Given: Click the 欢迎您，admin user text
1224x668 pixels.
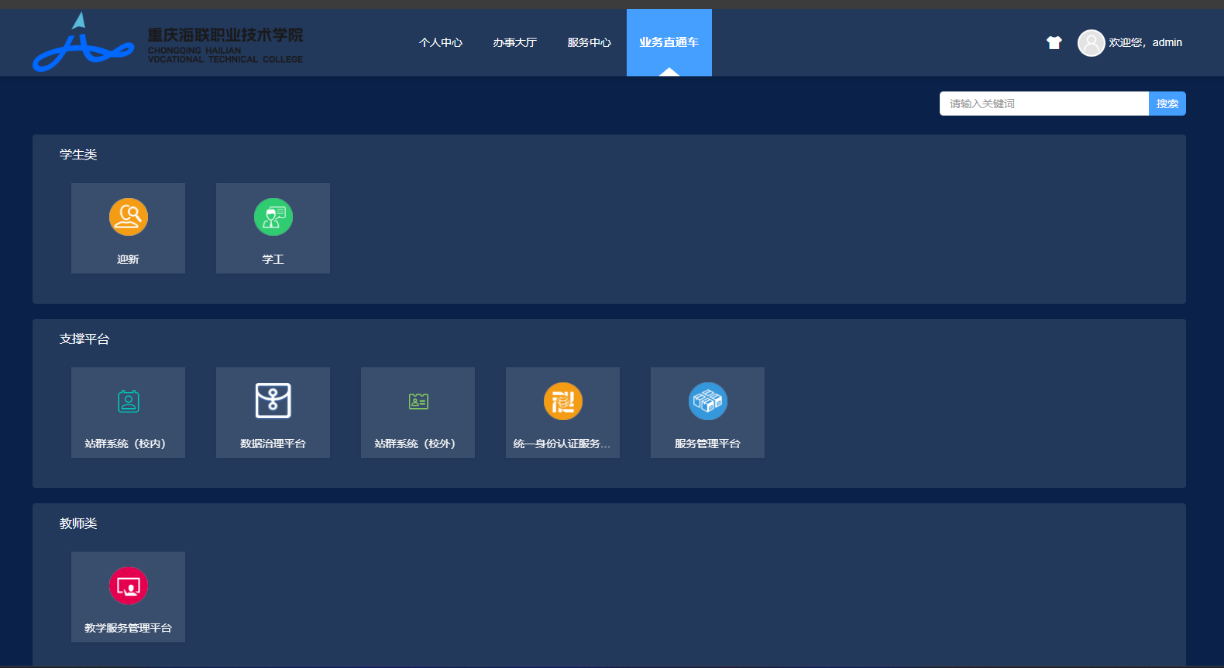Looking at the screenshot, I should pyautogui.click(x=1146, y=43).
